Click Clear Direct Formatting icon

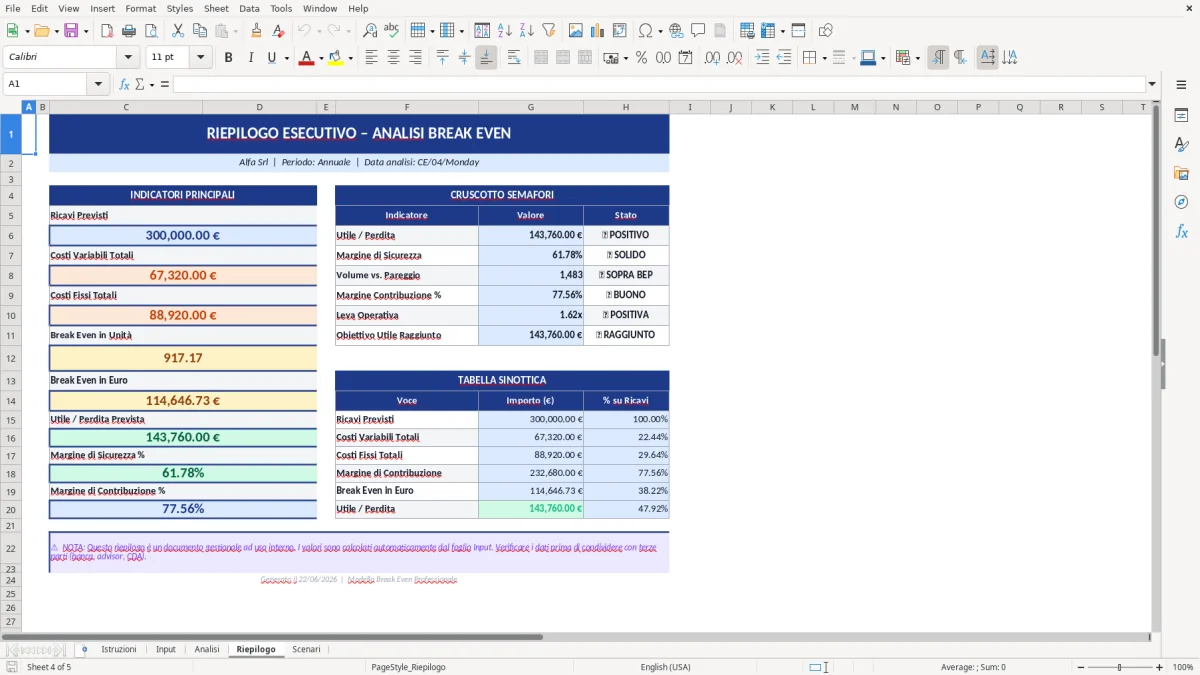click(278, 31)
